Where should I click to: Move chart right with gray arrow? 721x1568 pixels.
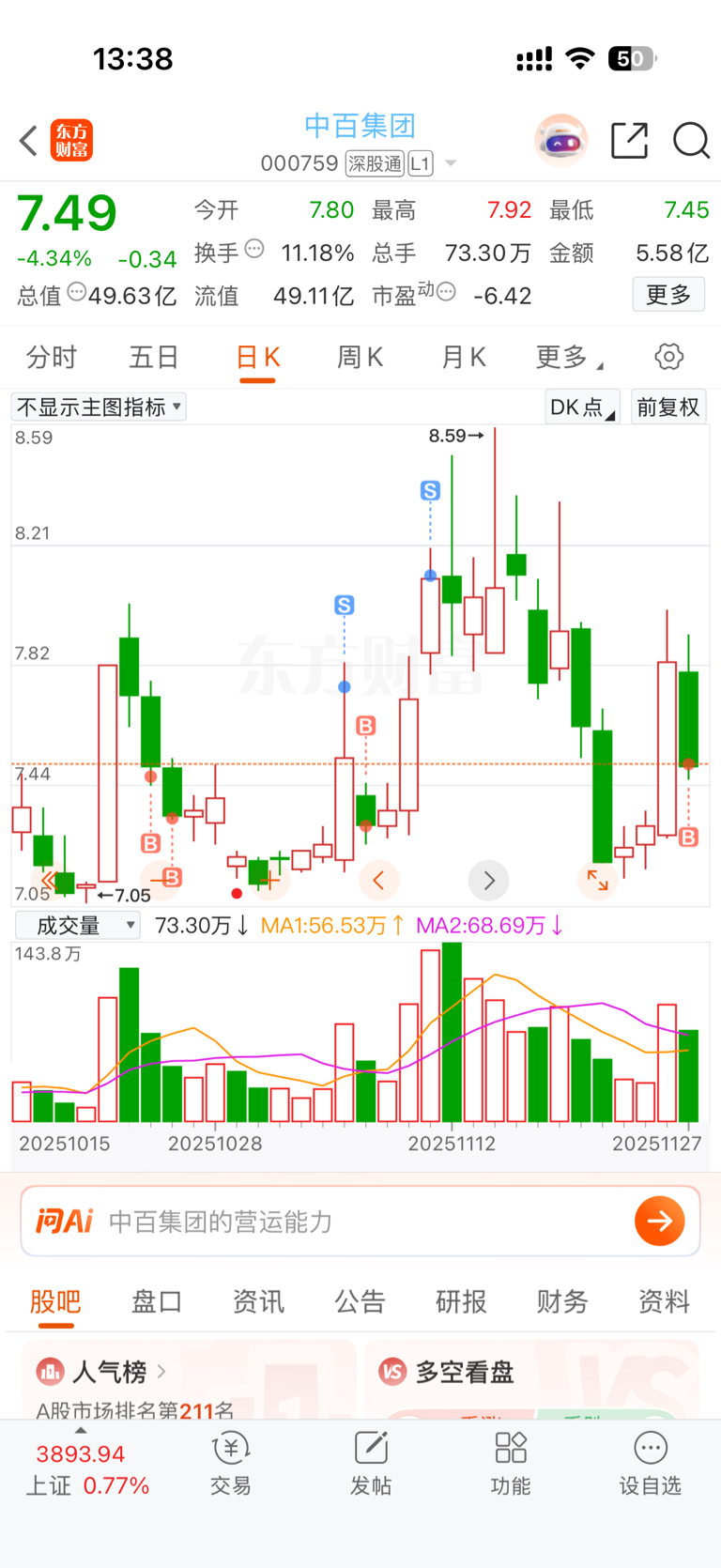pyautogui.click(x=488, y=880)
